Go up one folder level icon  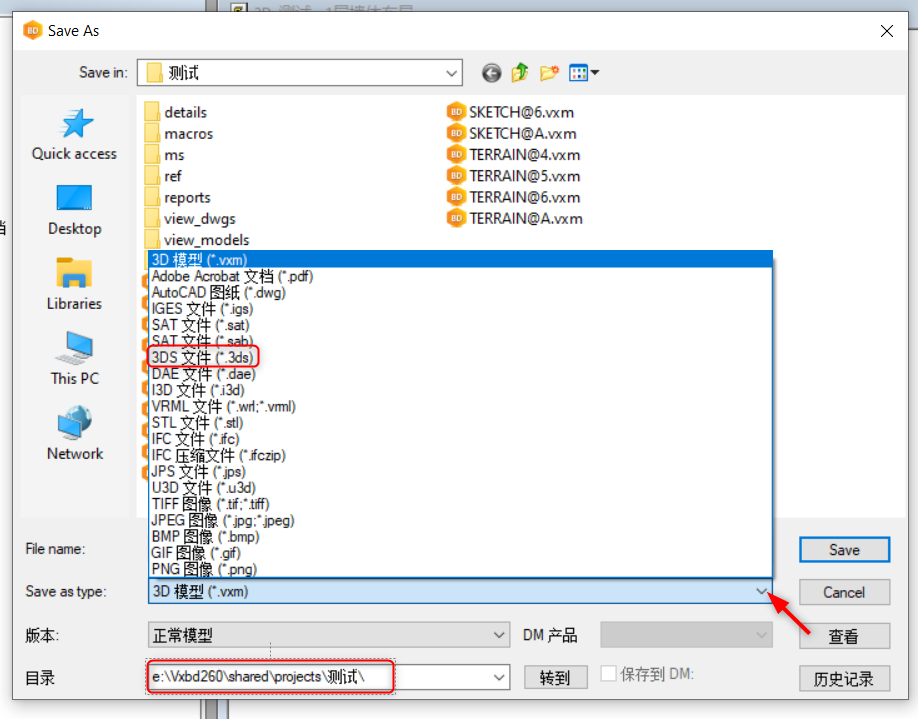520,73
